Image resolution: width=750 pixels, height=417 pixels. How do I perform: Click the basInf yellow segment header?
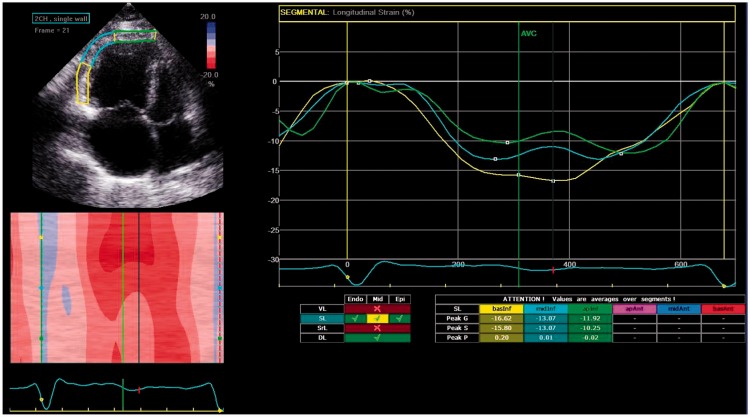[x=501, y=309]
